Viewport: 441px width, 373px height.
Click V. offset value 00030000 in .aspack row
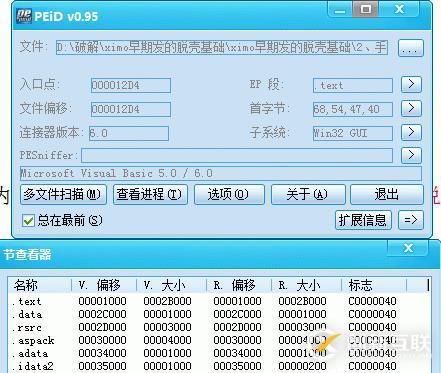[102, 340]
